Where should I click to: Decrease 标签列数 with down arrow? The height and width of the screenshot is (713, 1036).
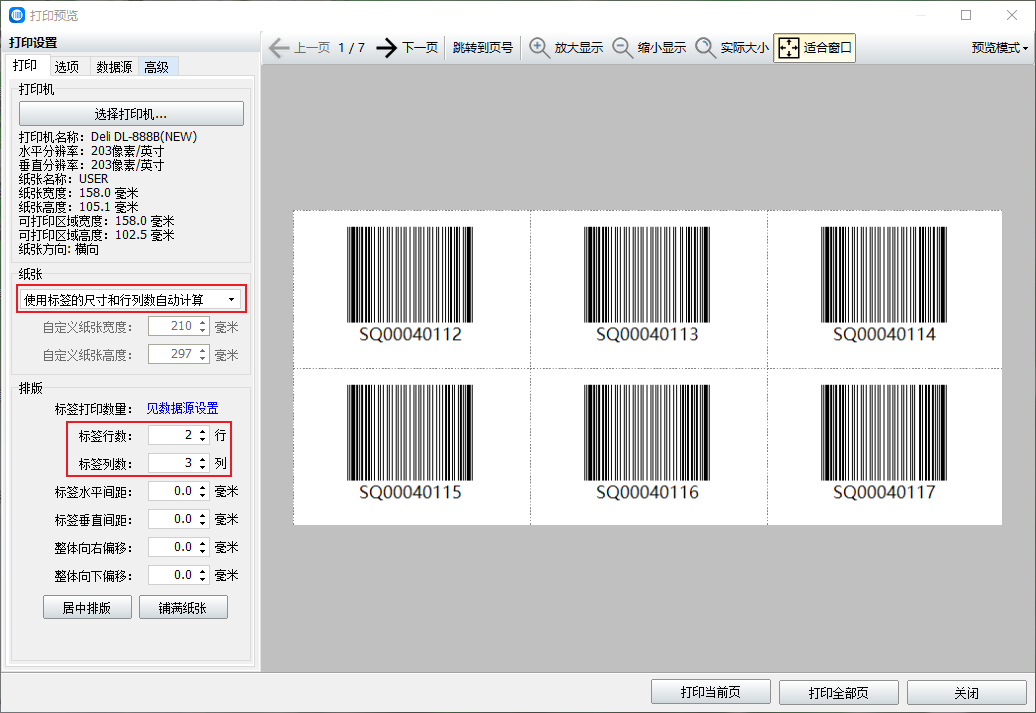point(203,467)
